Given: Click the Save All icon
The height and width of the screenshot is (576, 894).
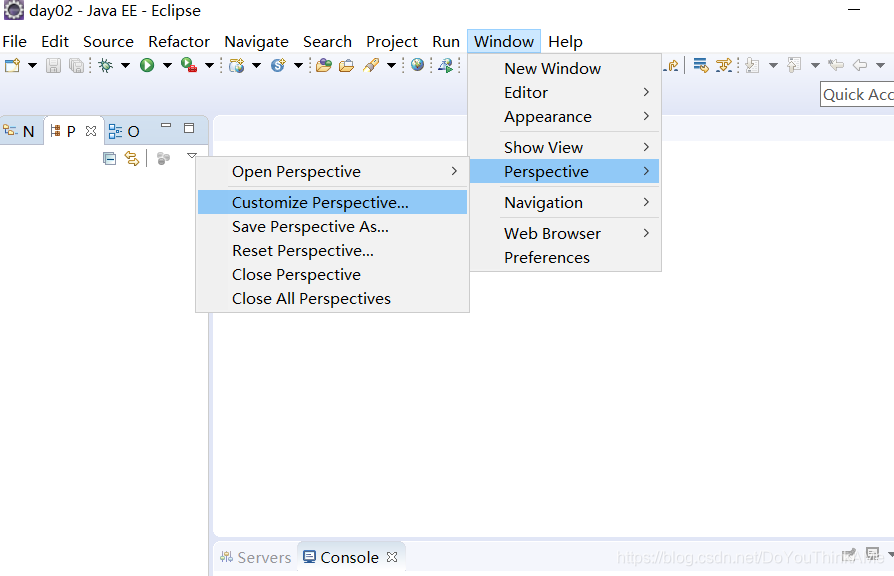Looking at the screenshot, I should tap(76, 66).
